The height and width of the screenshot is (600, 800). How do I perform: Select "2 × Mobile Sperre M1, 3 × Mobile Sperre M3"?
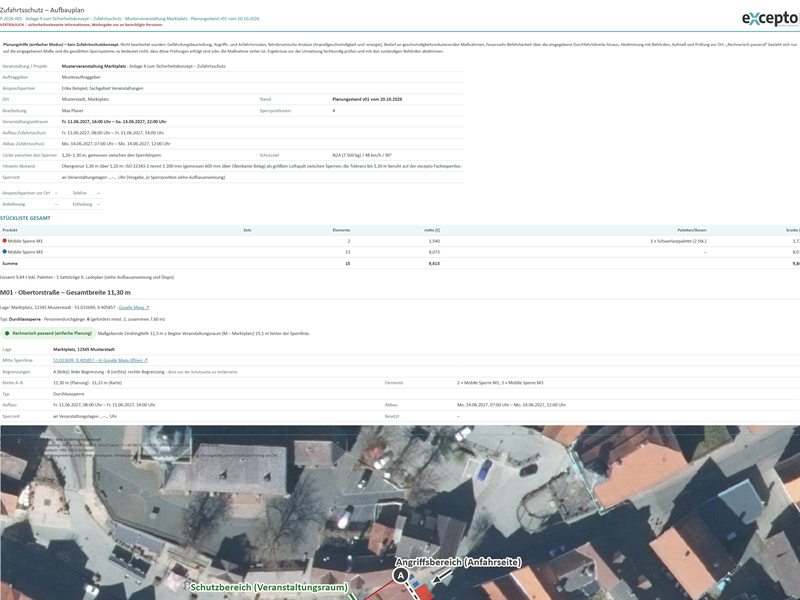[500, 383]
